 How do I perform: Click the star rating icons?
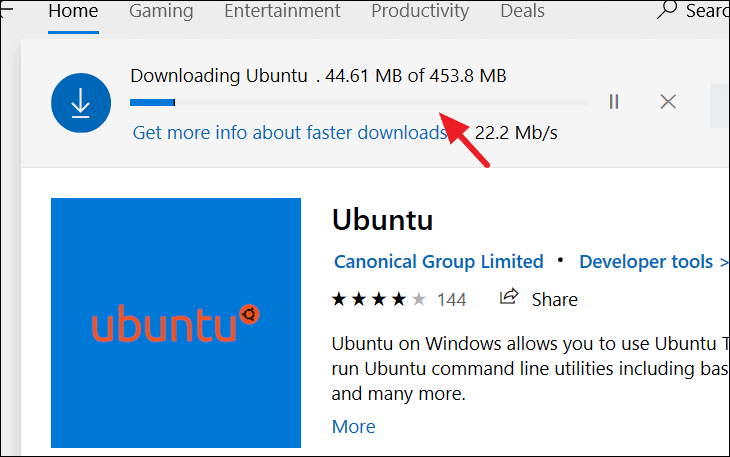379,299
